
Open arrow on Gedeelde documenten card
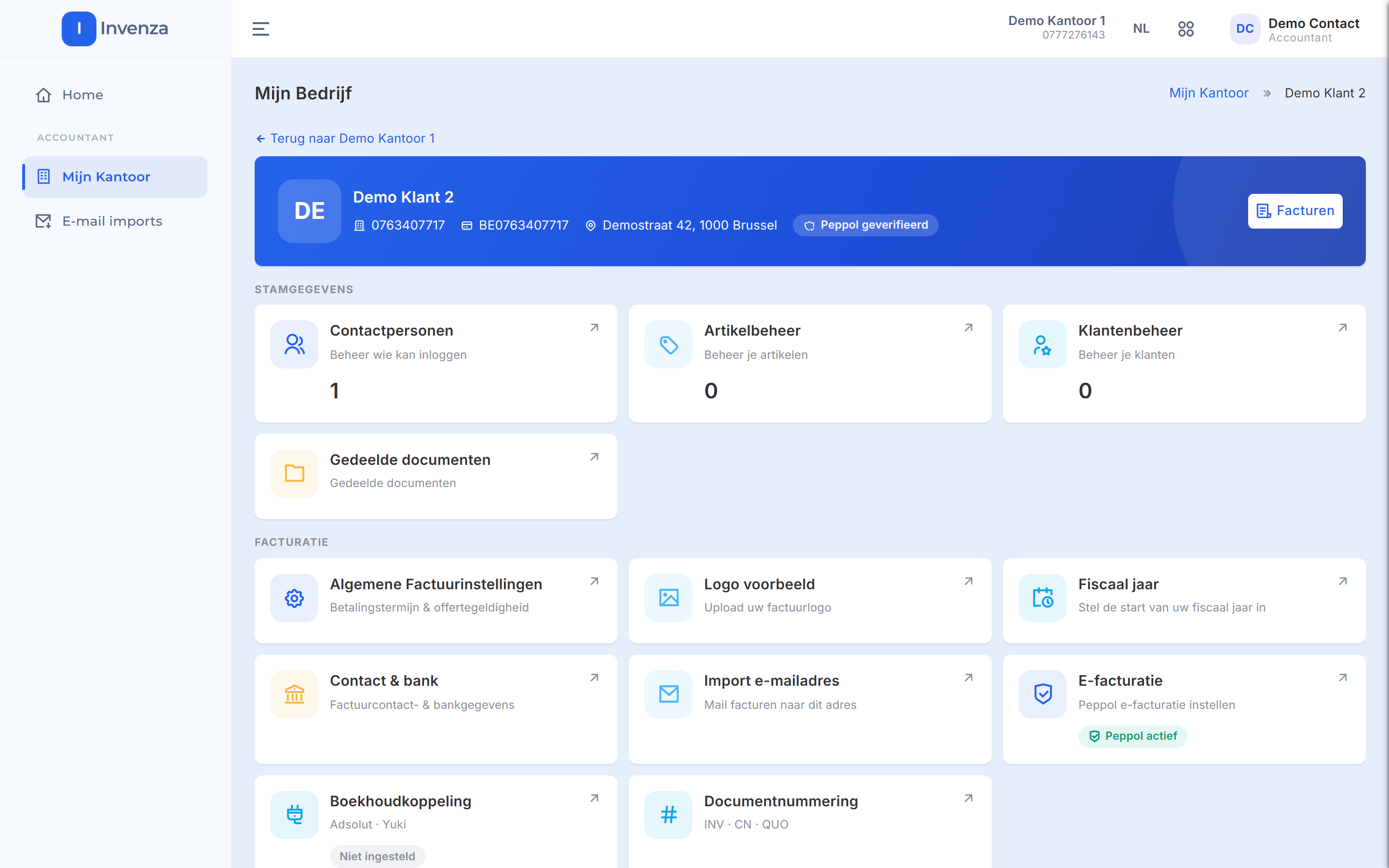click(594, 457)
